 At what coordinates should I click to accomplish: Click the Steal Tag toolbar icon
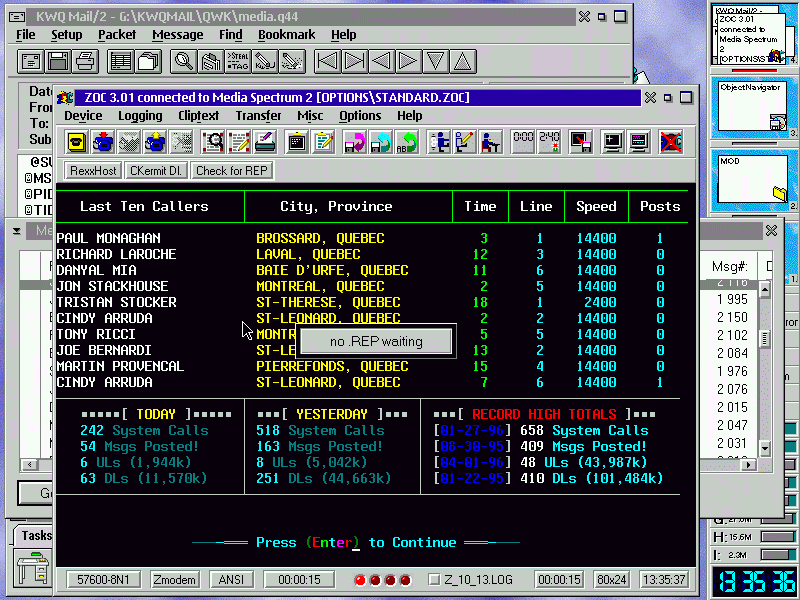pyautogui.click(x=238, y=61)
